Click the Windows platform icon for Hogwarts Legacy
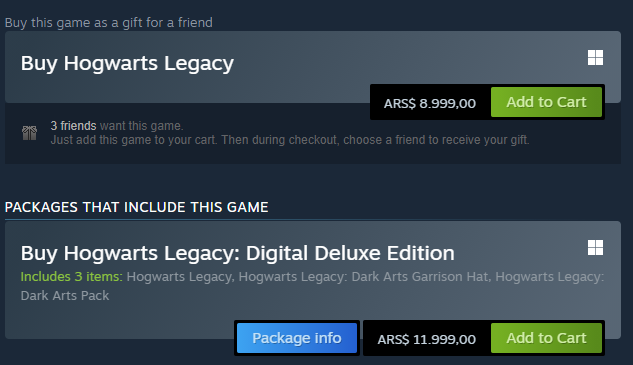633x365 pixels. tap(595, 57)
